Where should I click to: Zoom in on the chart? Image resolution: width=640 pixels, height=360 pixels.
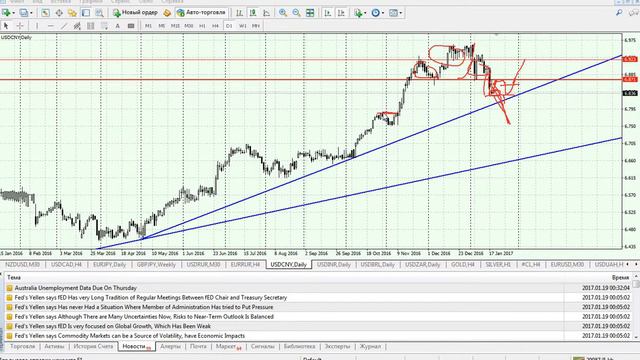tap(282, 13)
